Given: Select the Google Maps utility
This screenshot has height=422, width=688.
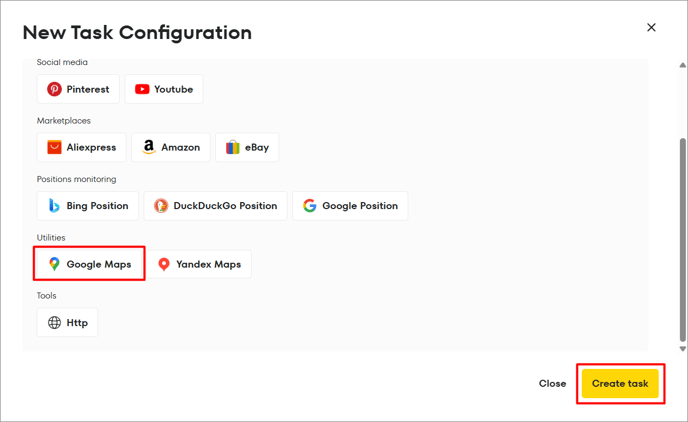Looking at the screenshot, I should tap(90, 264).
